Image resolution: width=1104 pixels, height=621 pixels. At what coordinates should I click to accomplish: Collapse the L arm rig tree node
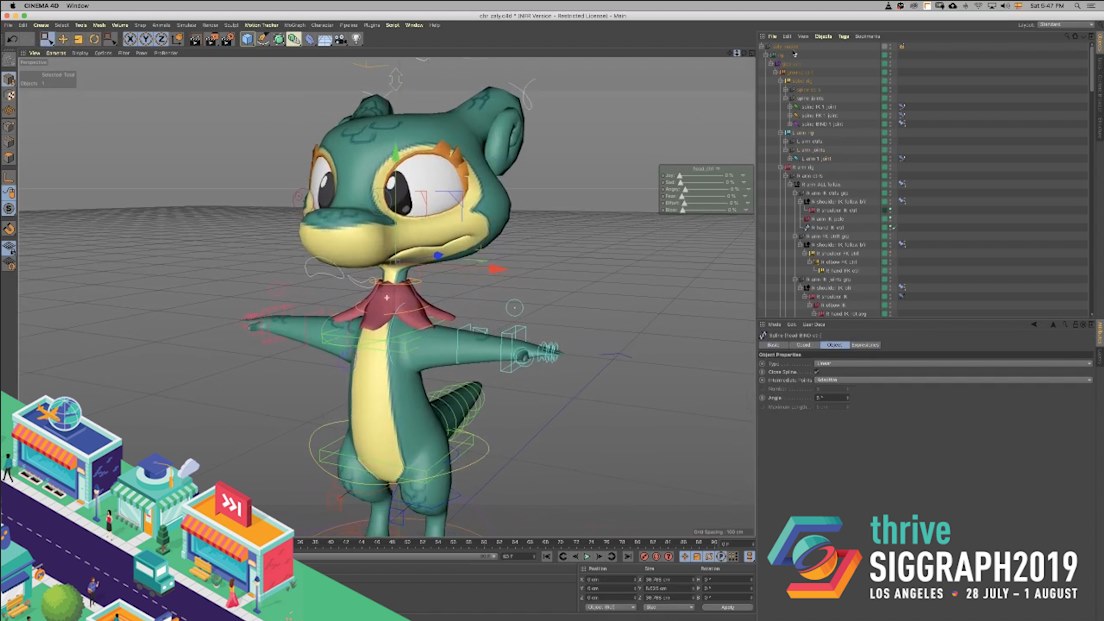pos(781,132)
